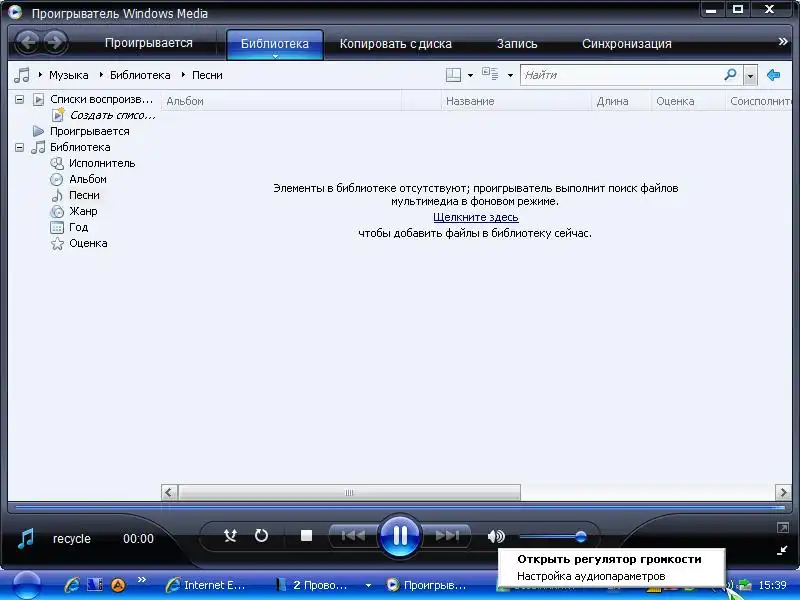Choose Открыть регулятор громкости menu item
The image size is (800, 600).
pyautogui.click(x=609, y=559)
